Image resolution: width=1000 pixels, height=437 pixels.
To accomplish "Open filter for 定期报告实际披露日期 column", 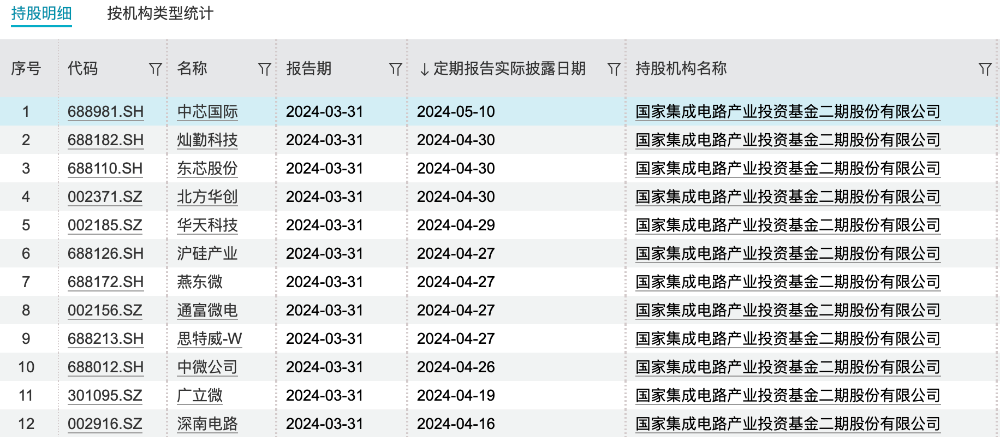I will [614, 70].
